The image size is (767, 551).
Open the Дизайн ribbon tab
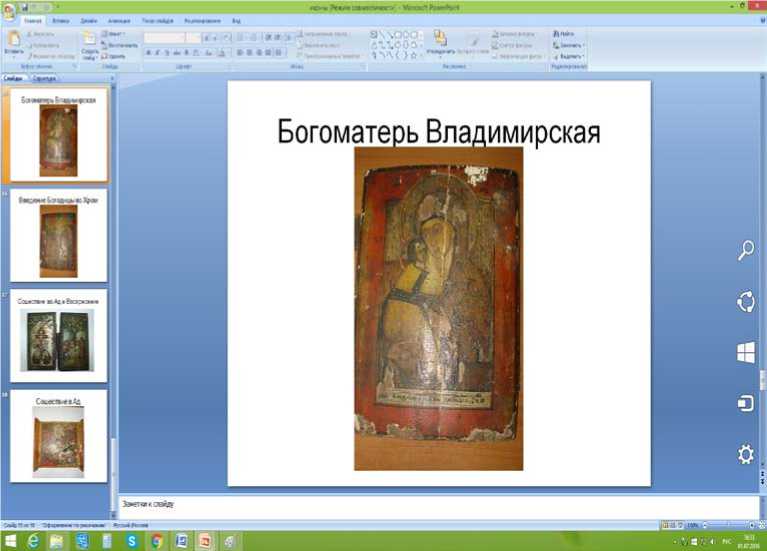coord(89,21)
